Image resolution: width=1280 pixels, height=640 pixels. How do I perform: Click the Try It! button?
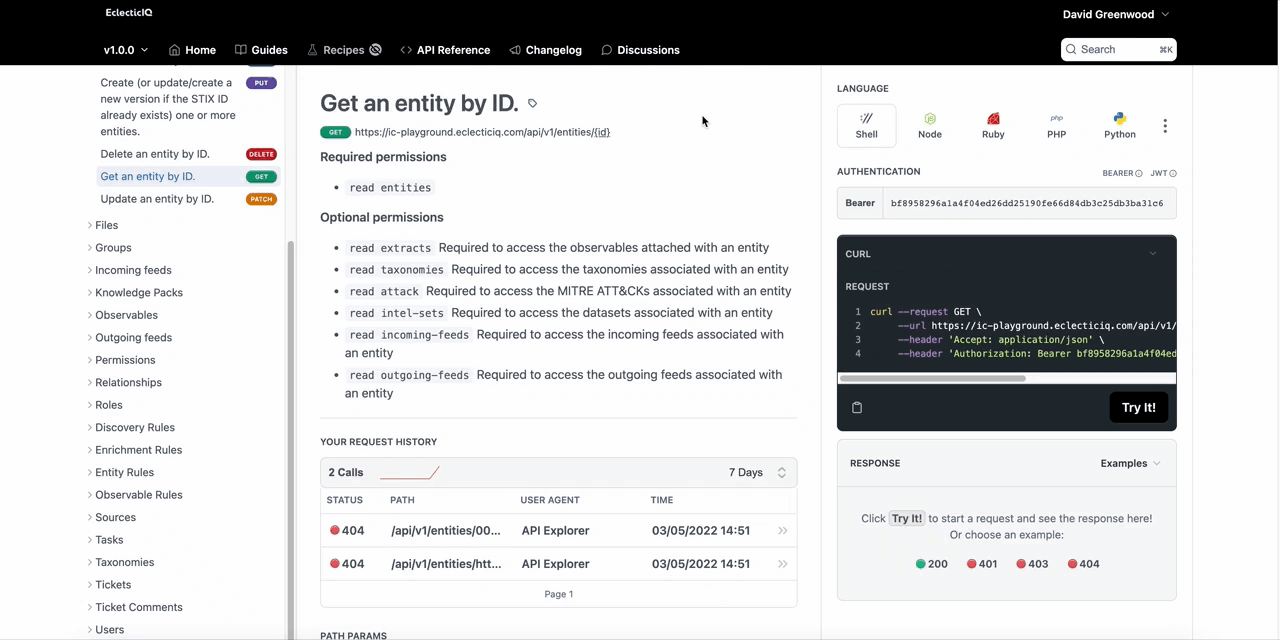tap(1138, 407)
